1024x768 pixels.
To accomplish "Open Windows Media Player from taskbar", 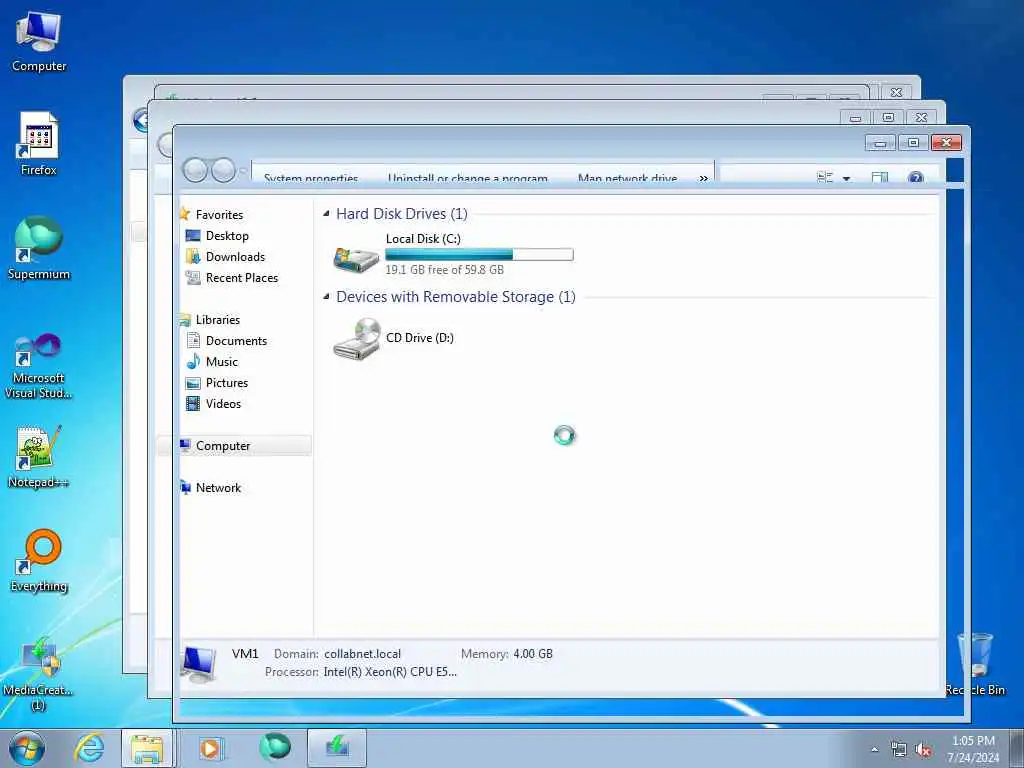I will pyautogui.click(x=211, y=748).
